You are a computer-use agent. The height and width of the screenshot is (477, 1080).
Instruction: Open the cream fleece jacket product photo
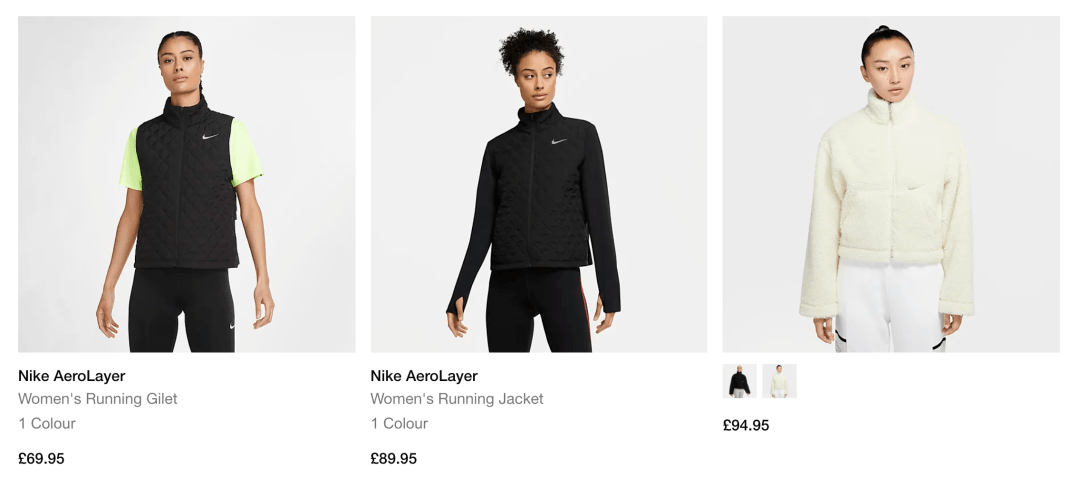pyautogui.click(x=891, y=184)
